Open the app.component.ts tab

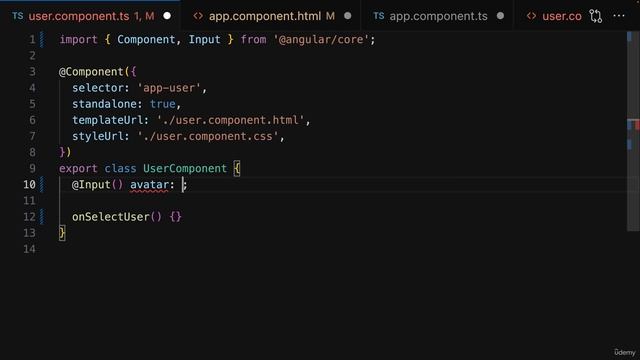click(438, 16)
